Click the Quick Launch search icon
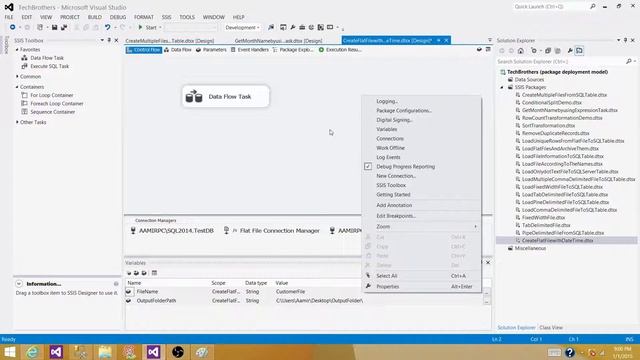Viewport: 640px width, 360px height. point(593,7)
